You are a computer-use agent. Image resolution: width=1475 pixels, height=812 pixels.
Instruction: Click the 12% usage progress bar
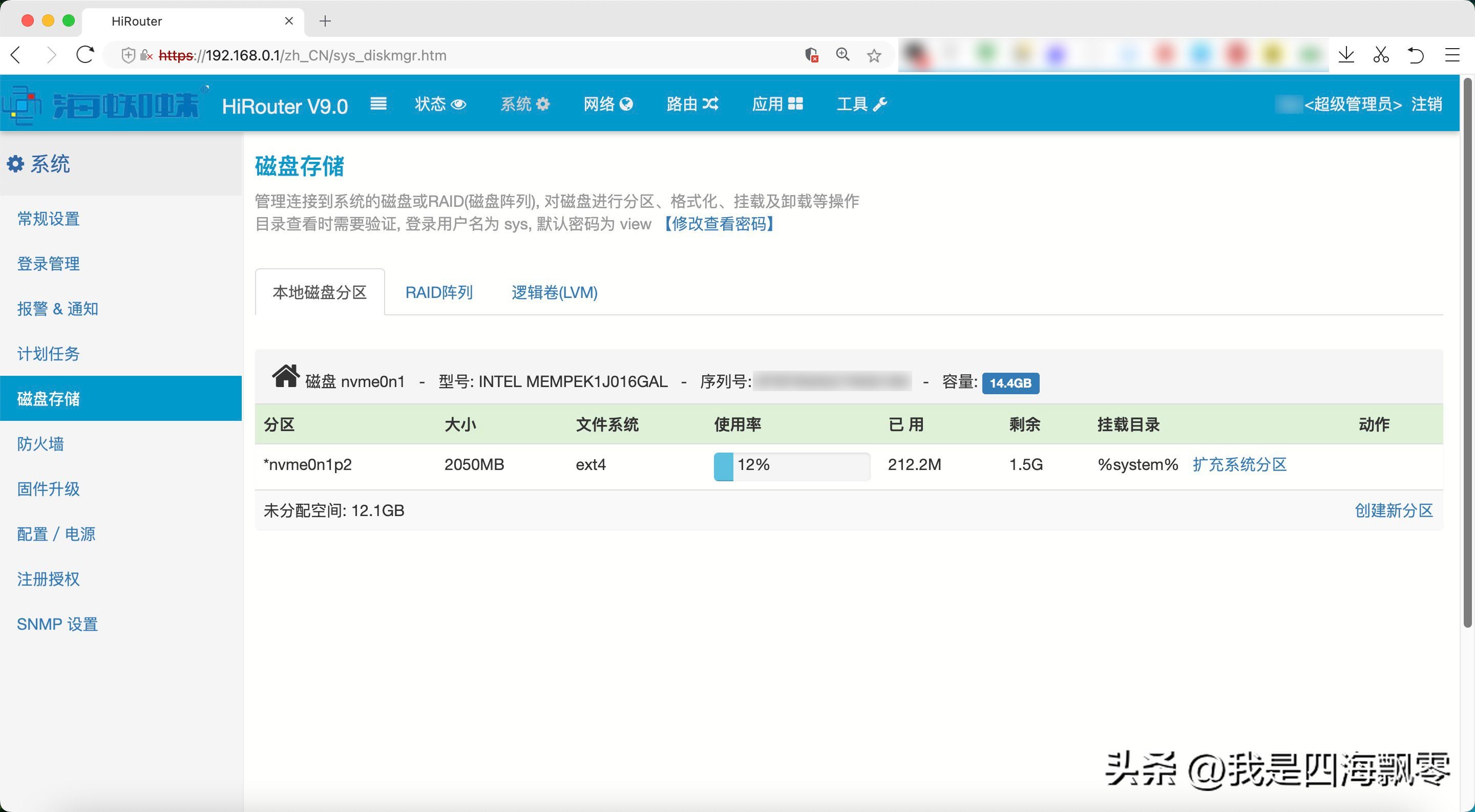coord(791,465)
